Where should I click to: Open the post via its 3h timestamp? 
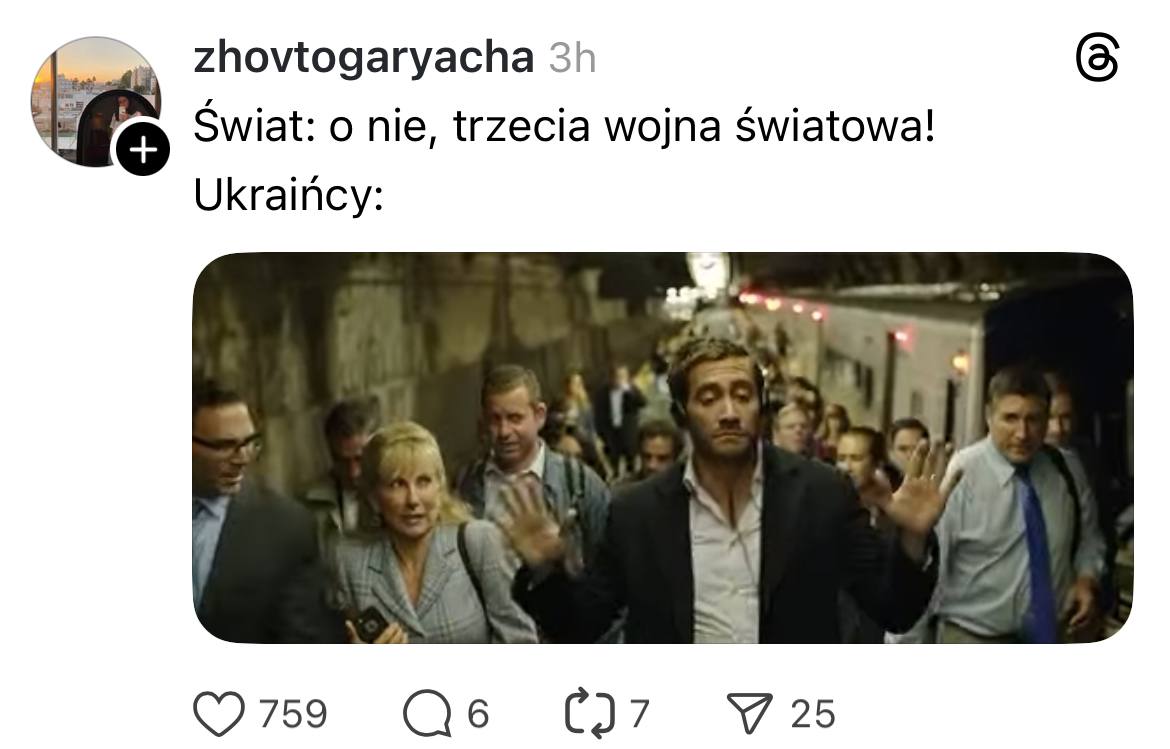tap(572, 58)
